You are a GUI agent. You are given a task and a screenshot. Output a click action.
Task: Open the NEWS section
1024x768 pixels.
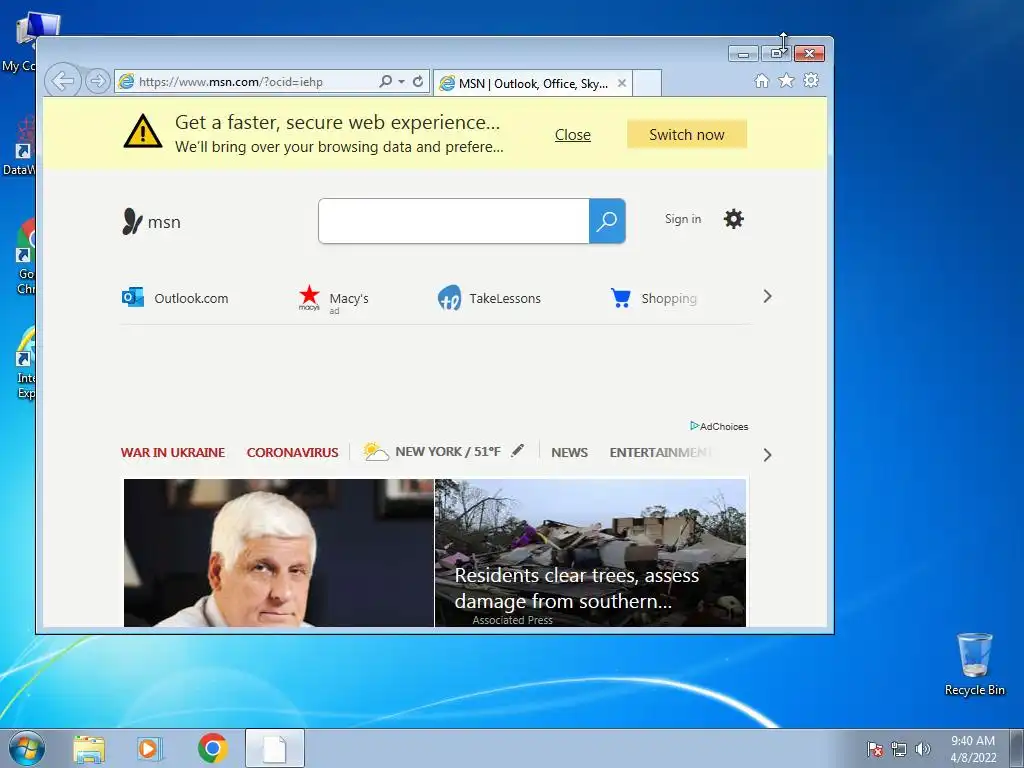pyautogui.click(x=569, y=452)
